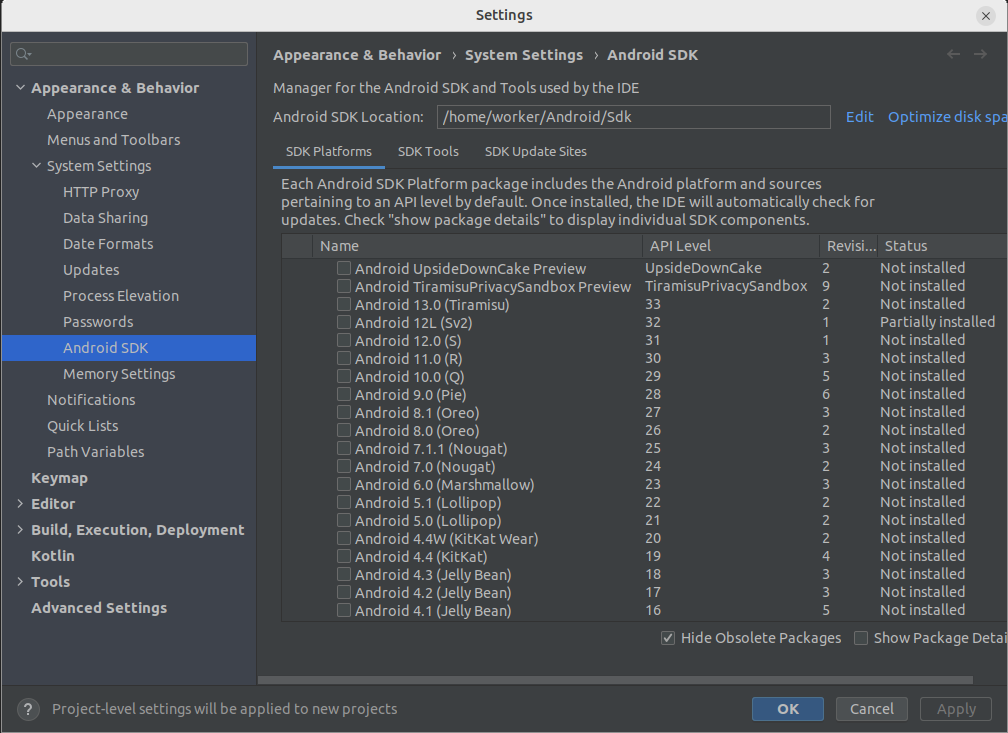Click the Apply button
Image resolution: width=1008 pixels, height=733 pixels.
click(x=956, y=709)
